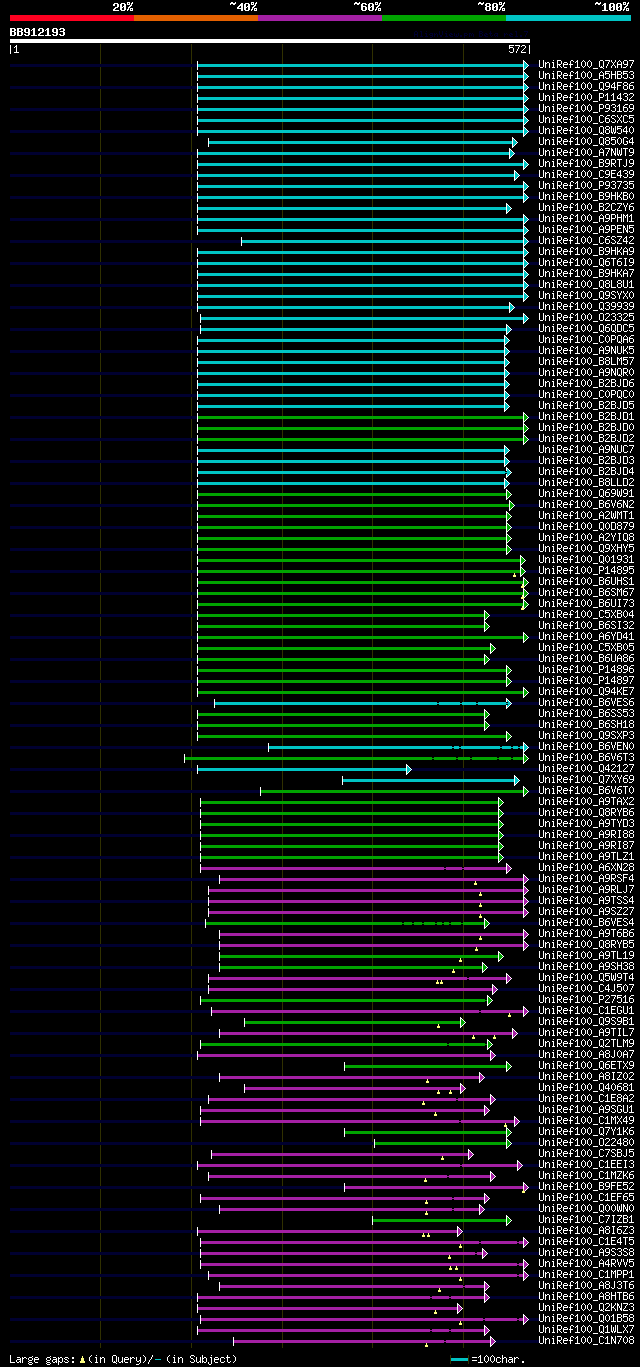Viewport: 640px width, 1367px height.
Task: Select hit label UniRef100_Q39939
Action: coord(586,306)
